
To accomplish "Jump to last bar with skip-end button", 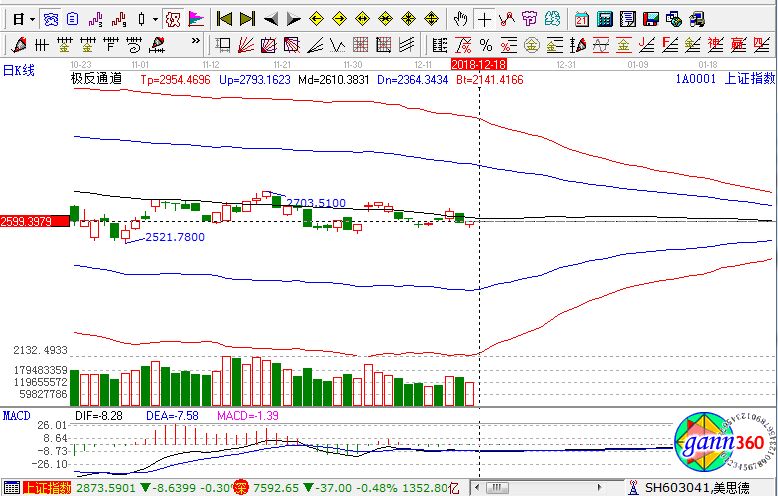I will pyautogui.click(x=247, y=19).
